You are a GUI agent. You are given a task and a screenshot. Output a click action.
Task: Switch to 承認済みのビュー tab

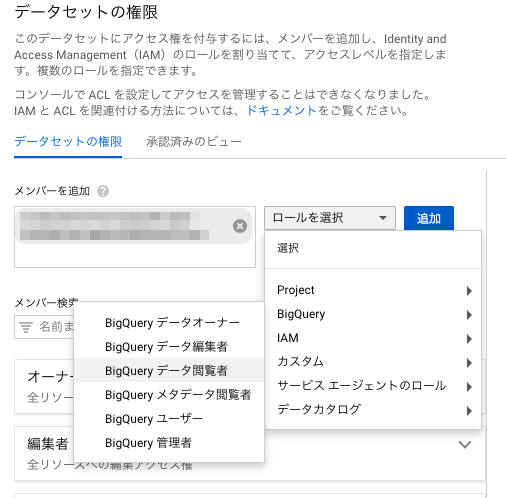click(193, 142)
